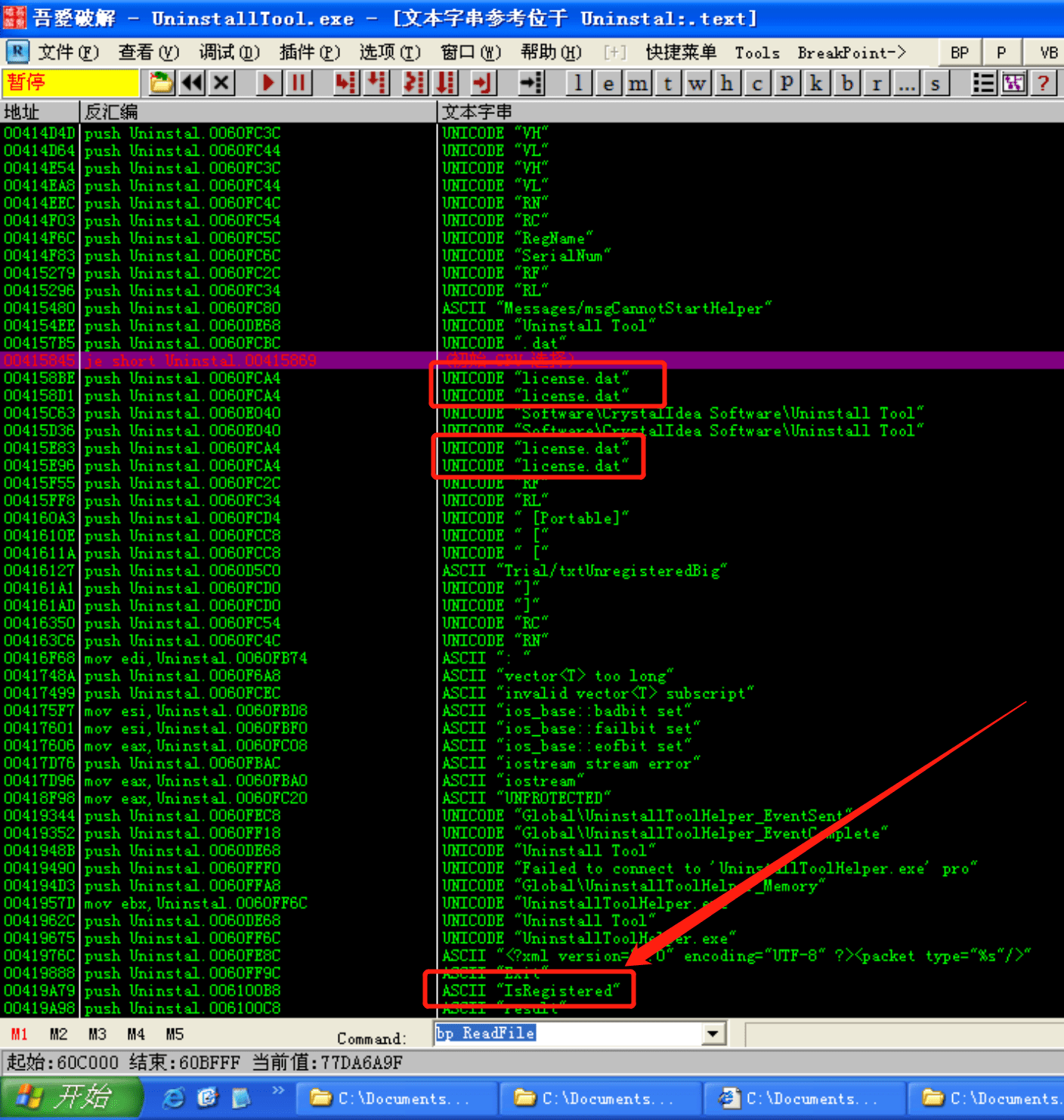The image size is (1064, 1120).
Task: Click the P button beside BP
Action: [x=1001, y=52]
